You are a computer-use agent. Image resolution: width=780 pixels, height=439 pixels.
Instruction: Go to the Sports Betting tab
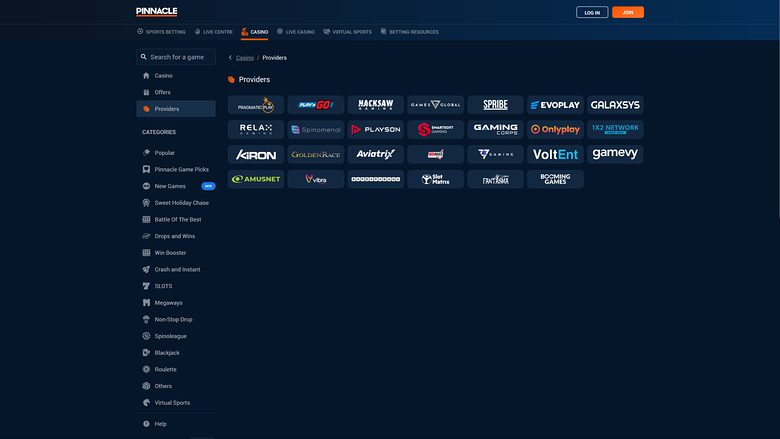pos(161,32)
